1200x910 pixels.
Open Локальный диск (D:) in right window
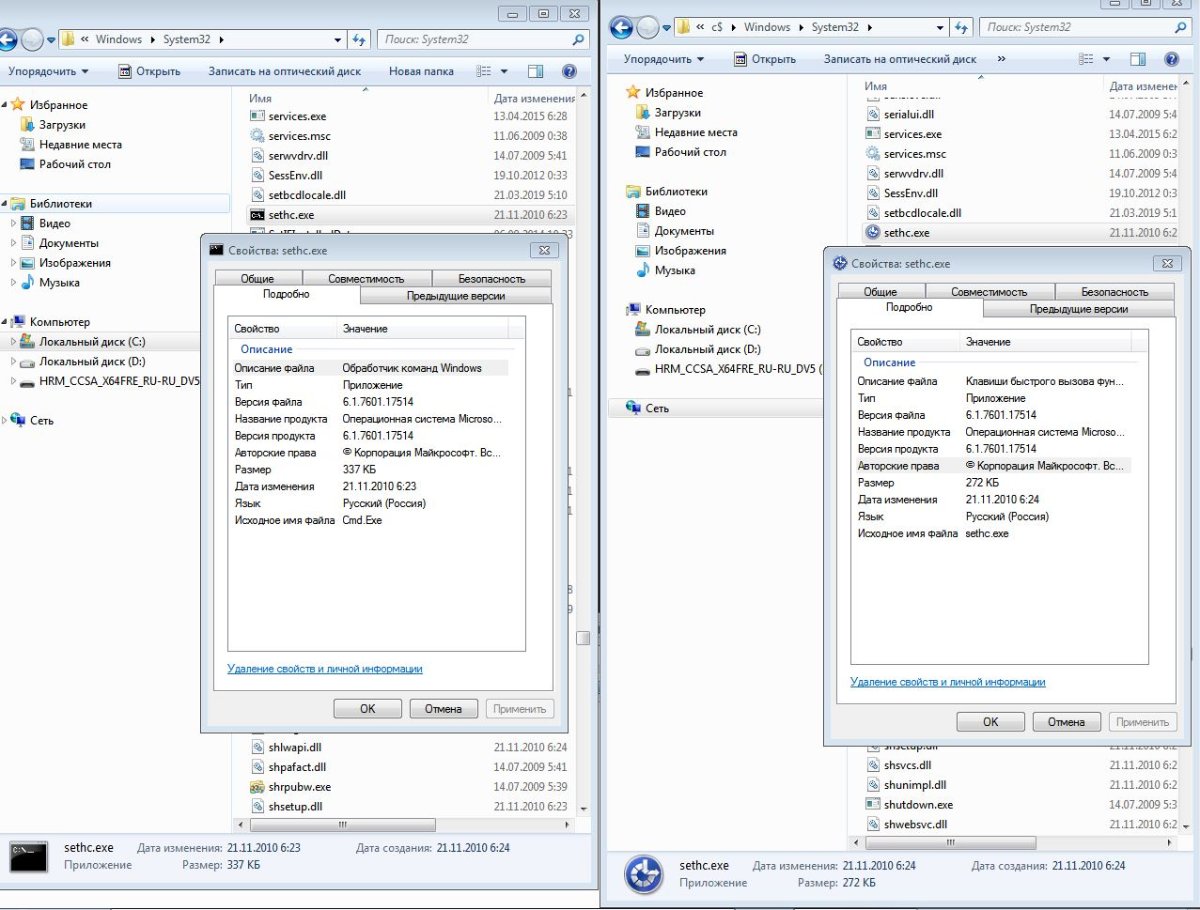(707, 350)
